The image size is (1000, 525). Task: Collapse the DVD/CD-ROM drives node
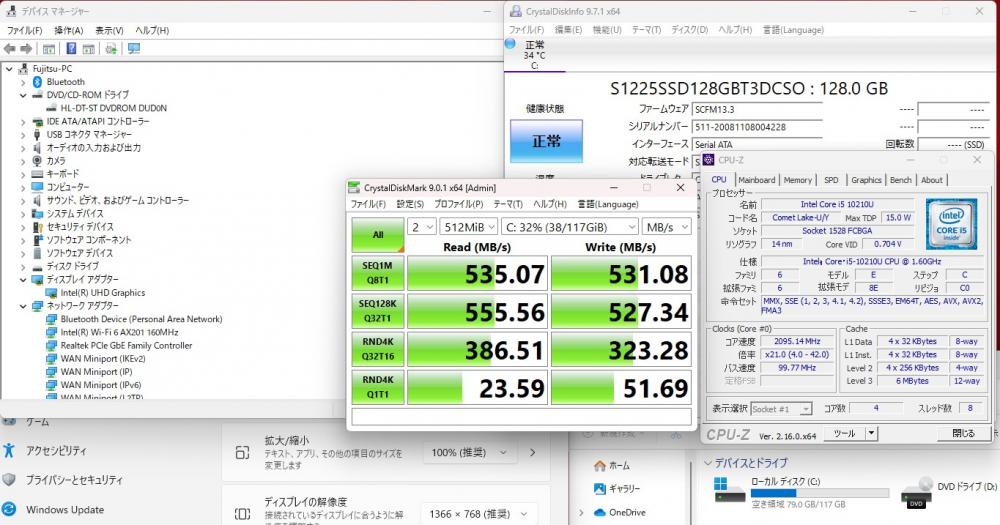[23, 95]
